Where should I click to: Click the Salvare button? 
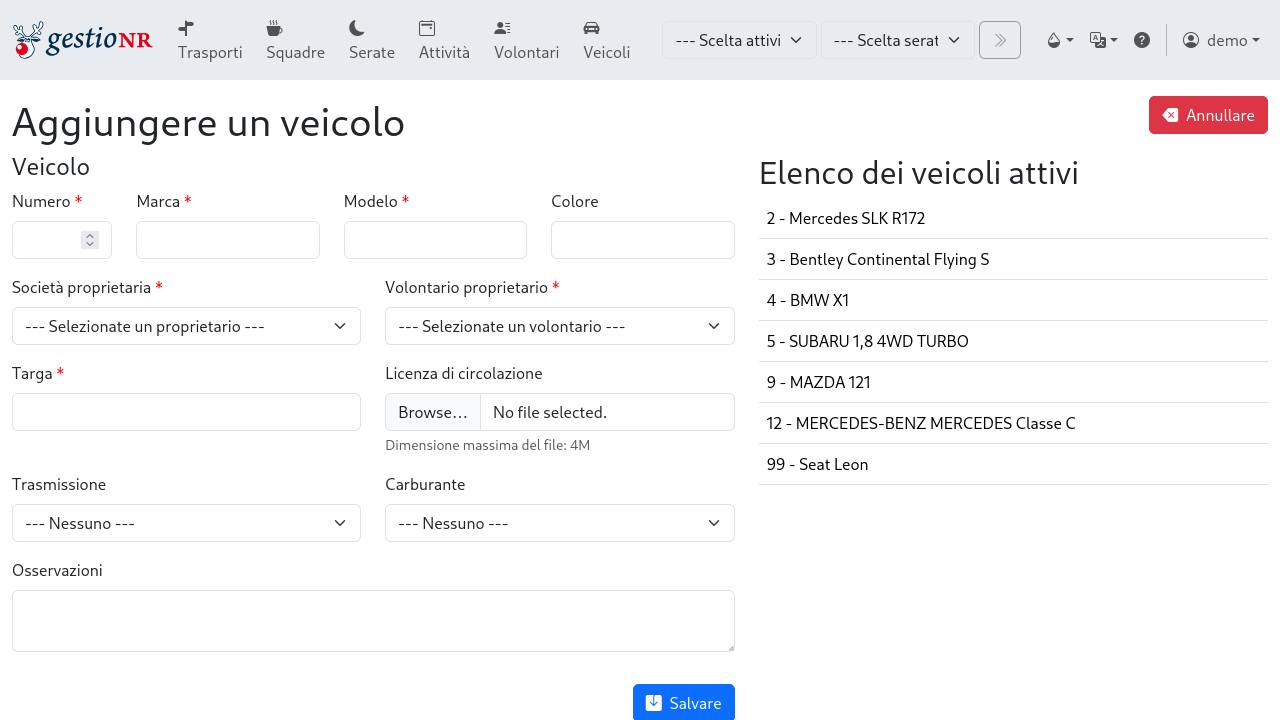pos(683,703)
